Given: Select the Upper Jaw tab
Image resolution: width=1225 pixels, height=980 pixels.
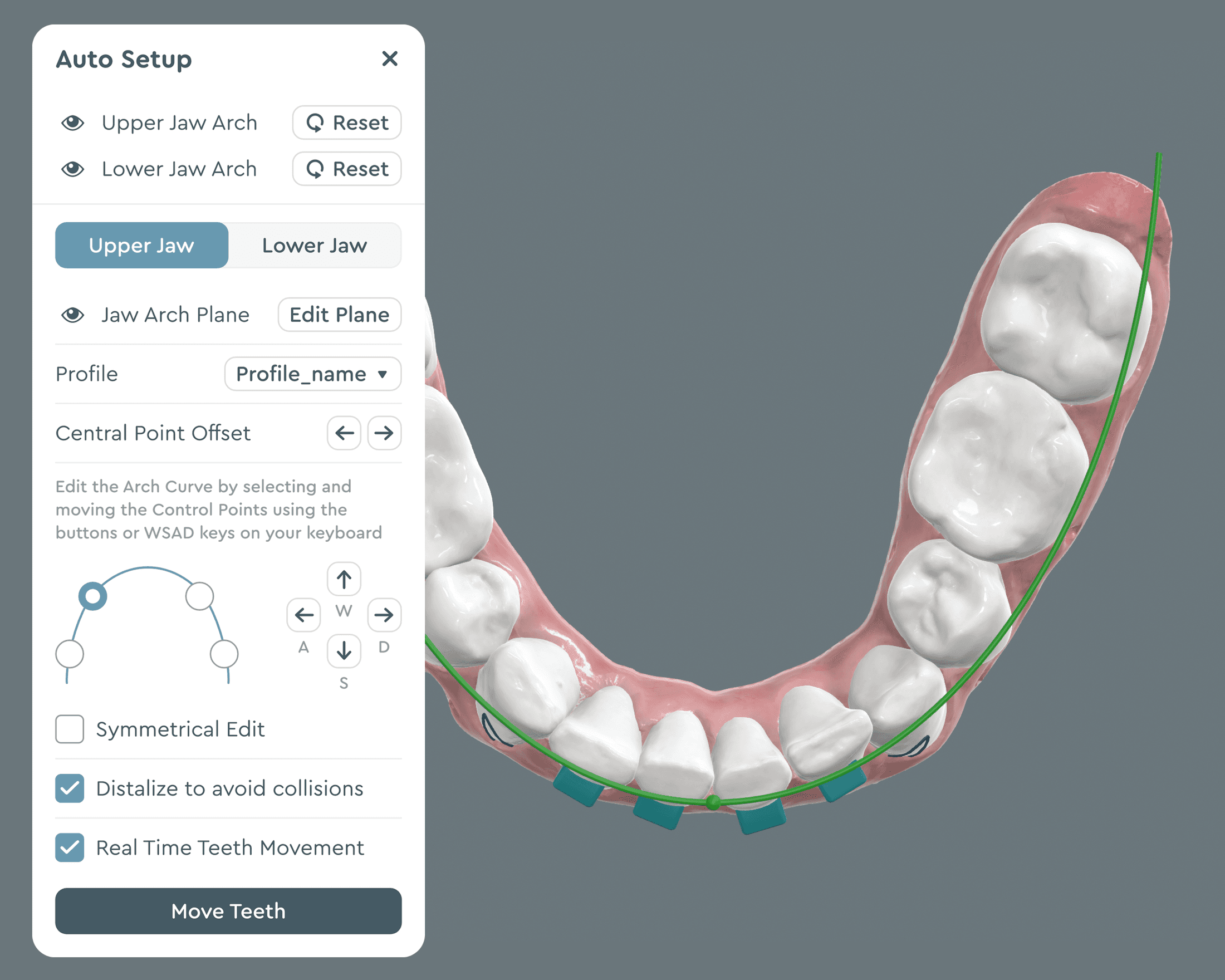Looking at the screenshot, I should click(x=141, y=246).
